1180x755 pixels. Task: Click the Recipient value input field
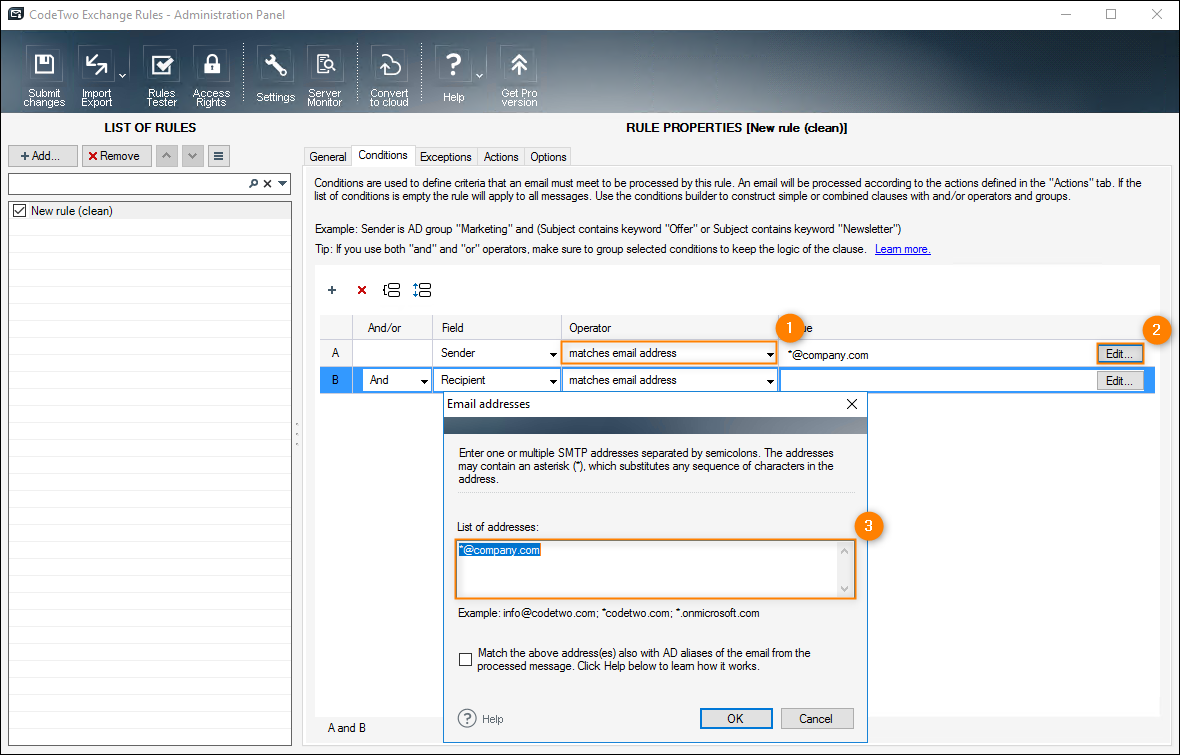pos(938,381)
